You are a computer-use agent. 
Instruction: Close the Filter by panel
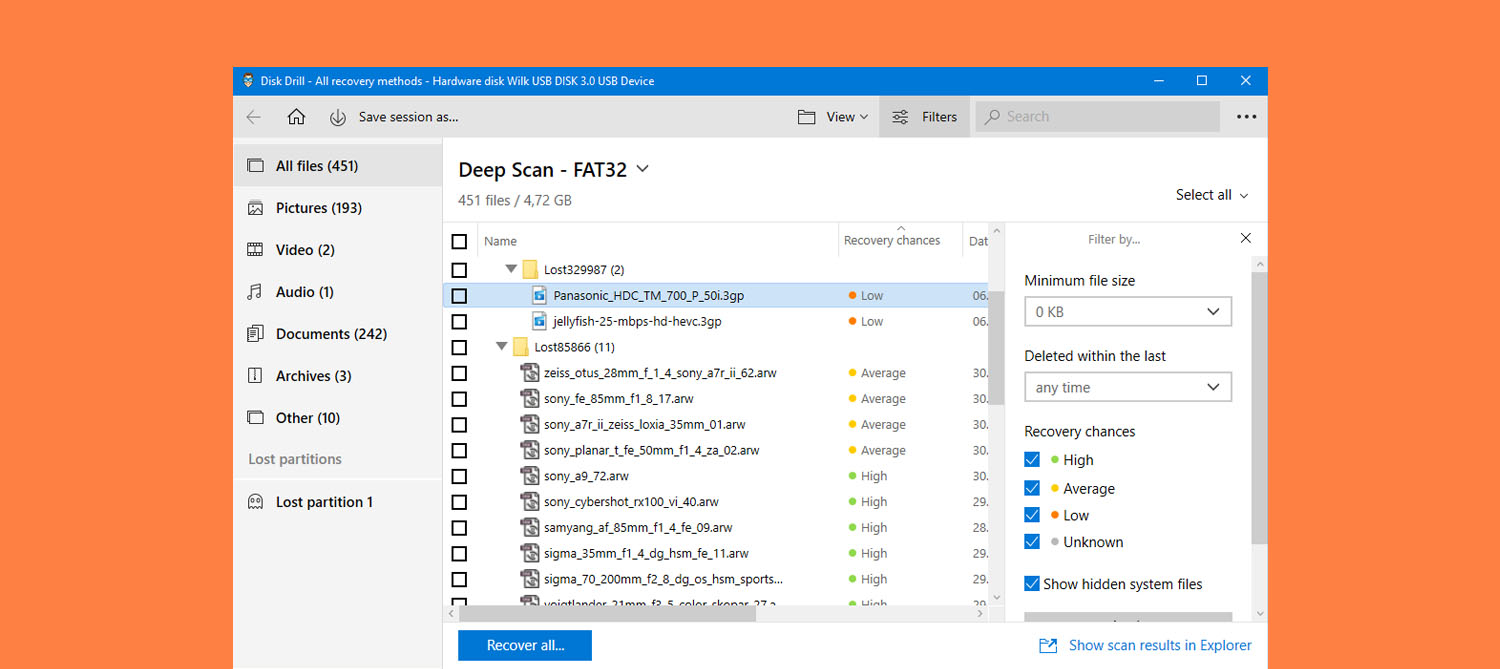pos(1245,238)
